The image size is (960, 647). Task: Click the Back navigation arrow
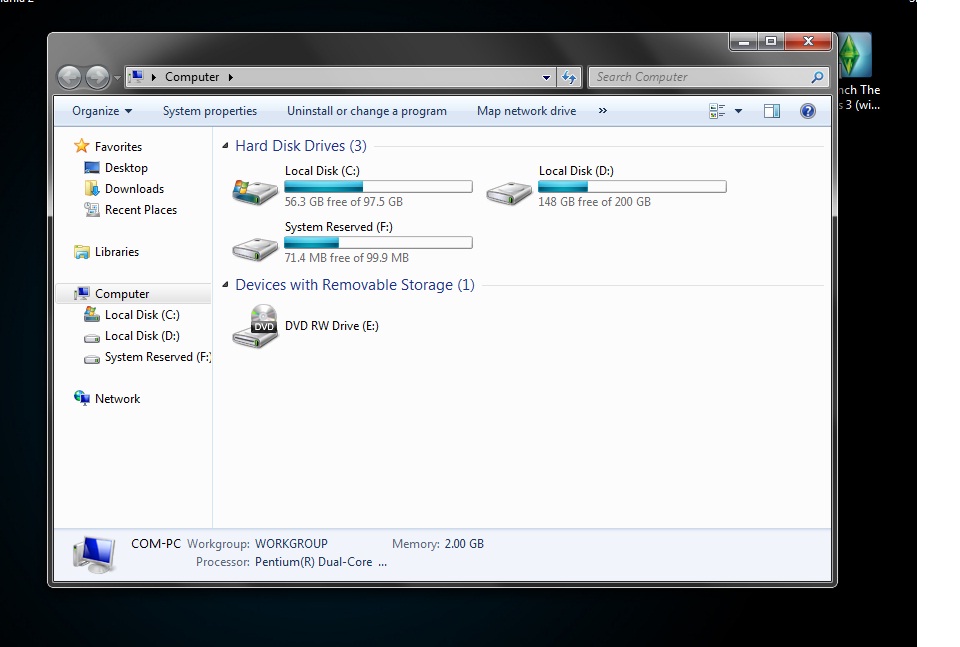pos(70,77)
